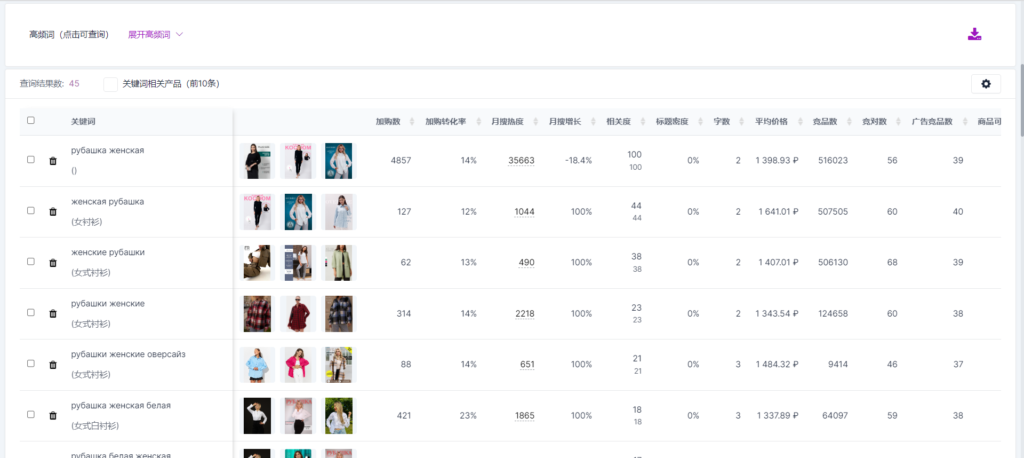The height and width of the screenshot is (458, 1024).
Task: Click the 加购数 column header
Action: pyautogui.click(x=388, y=122)
